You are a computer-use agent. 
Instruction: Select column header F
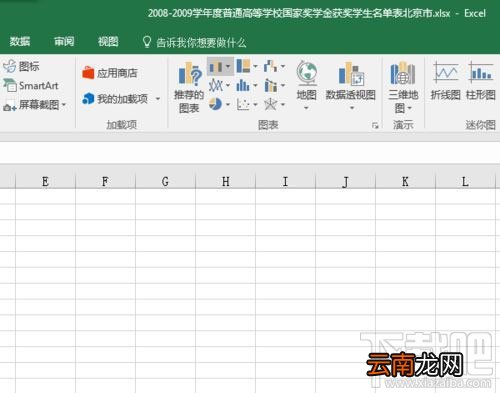tap(105, 182)
